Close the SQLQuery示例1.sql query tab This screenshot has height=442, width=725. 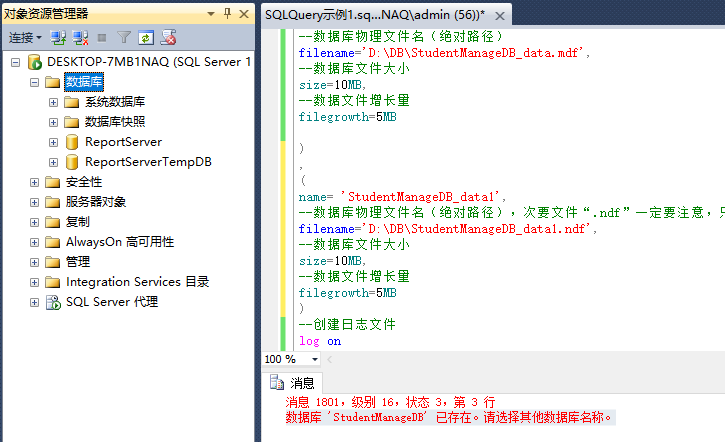[500, 16]
